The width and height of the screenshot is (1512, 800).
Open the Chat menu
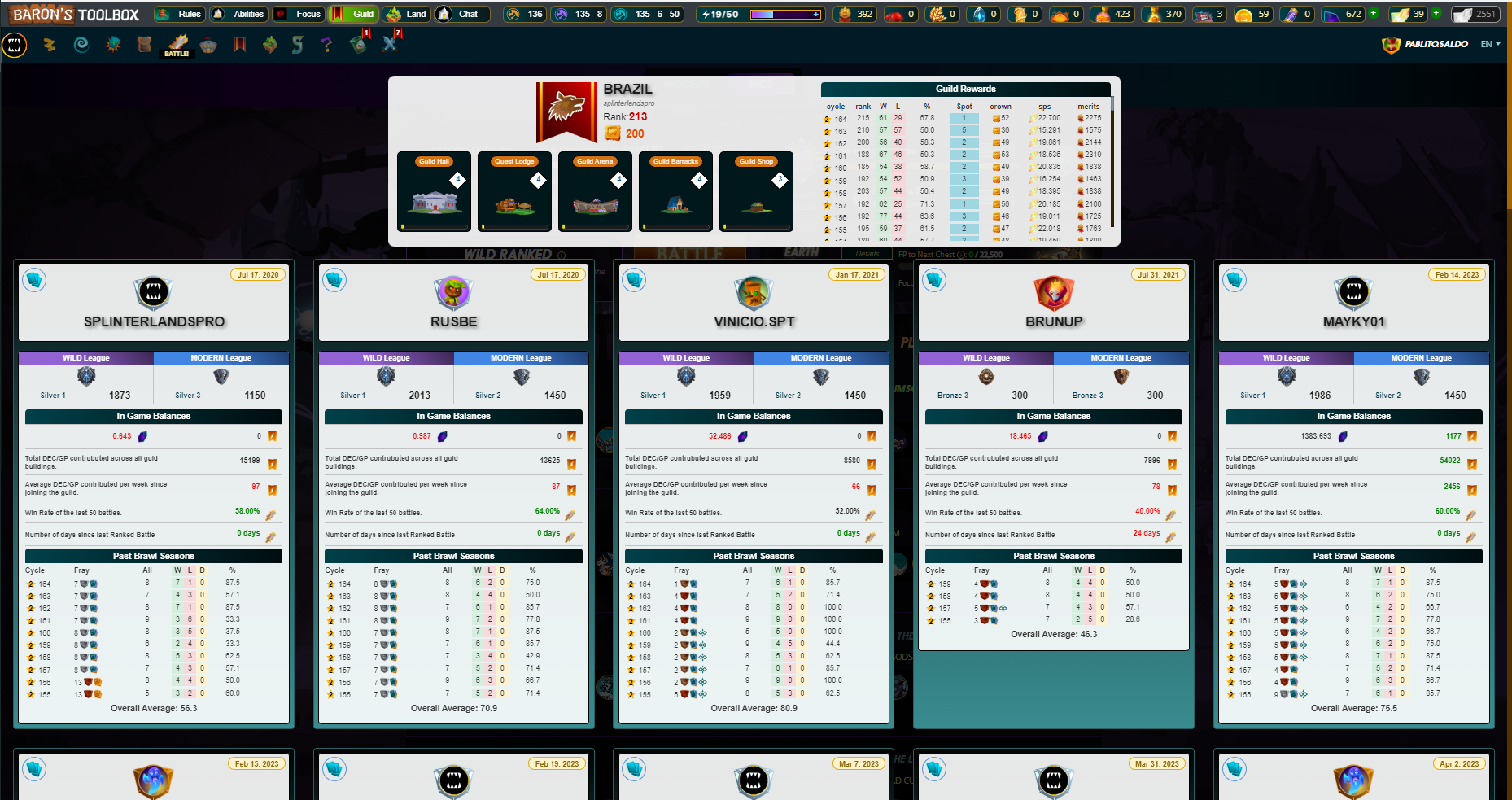click(x=462, y=14)
